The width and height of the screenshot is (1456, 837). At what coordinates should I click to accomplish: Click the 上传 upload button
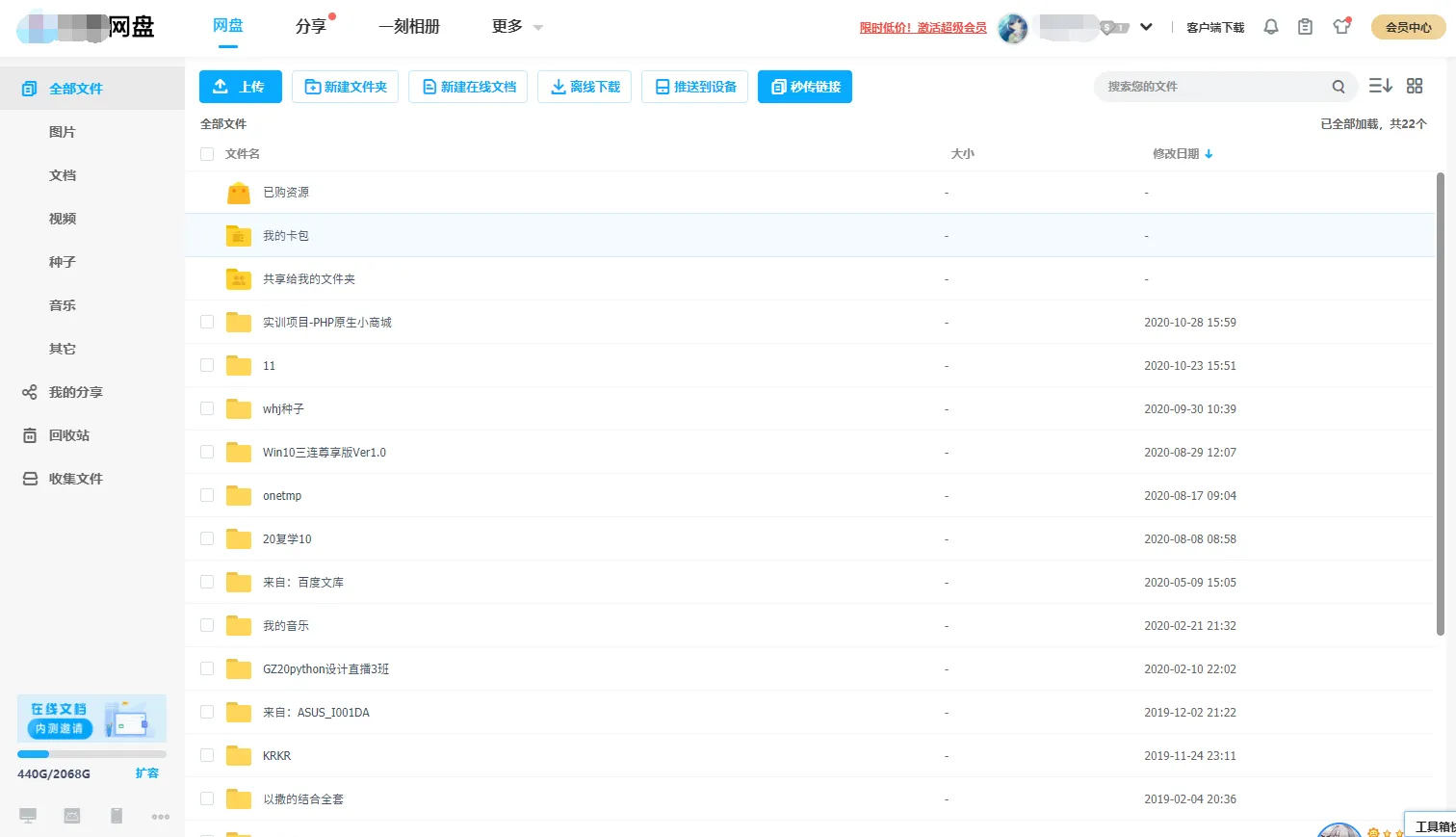(x=240, y=87)
